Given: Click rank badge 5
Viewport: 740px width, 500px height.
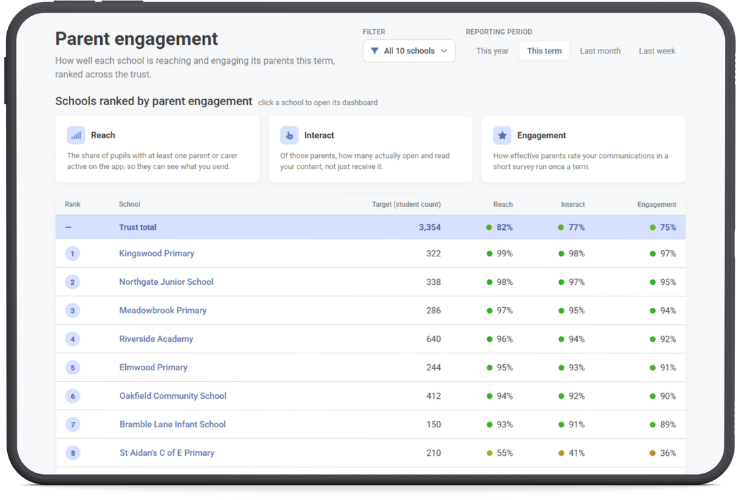Looking at the screenshot, I should click(73, 367).
